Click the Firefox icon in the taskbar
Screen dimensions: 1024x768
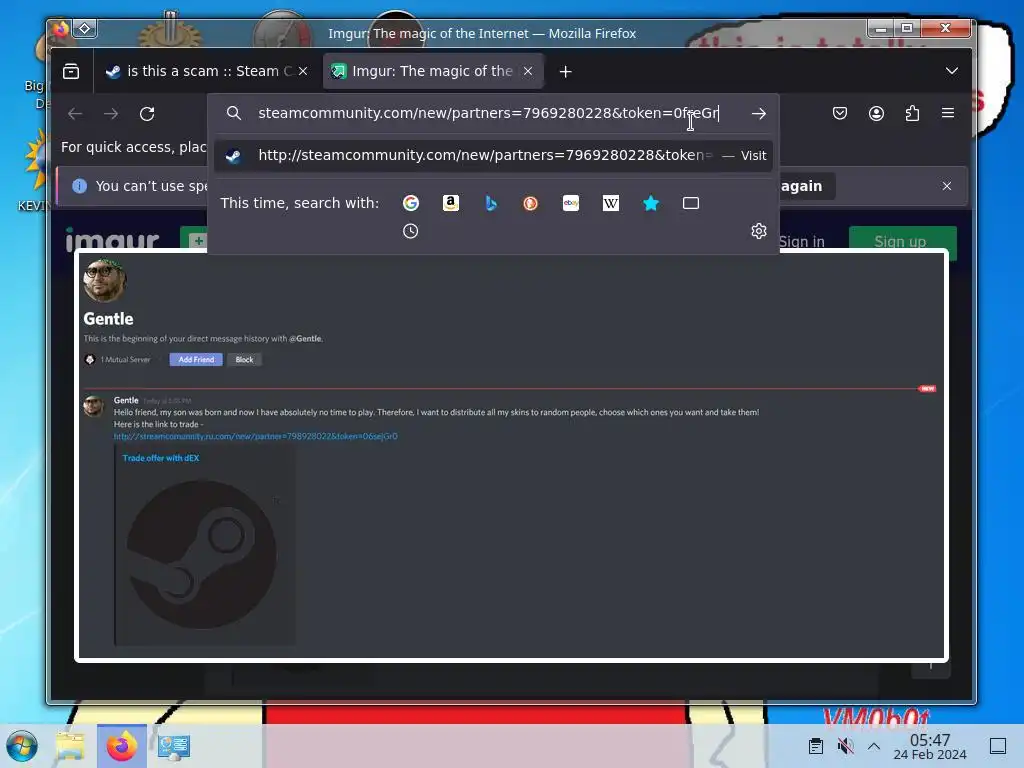click(122, 746)
